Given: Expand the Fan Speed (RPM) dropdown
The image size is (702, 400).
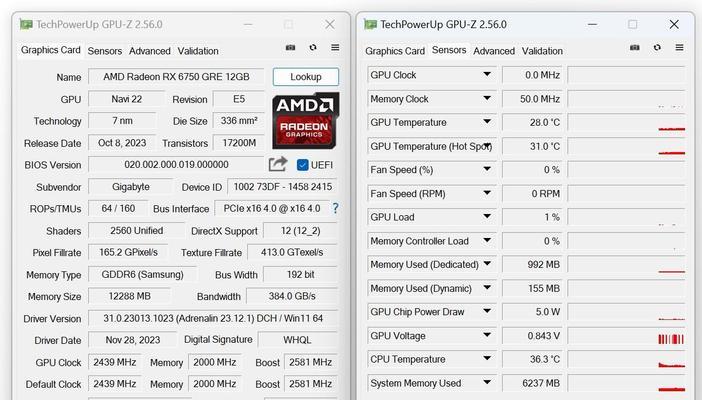Looking at the screenshot, I should click(487, 193).
